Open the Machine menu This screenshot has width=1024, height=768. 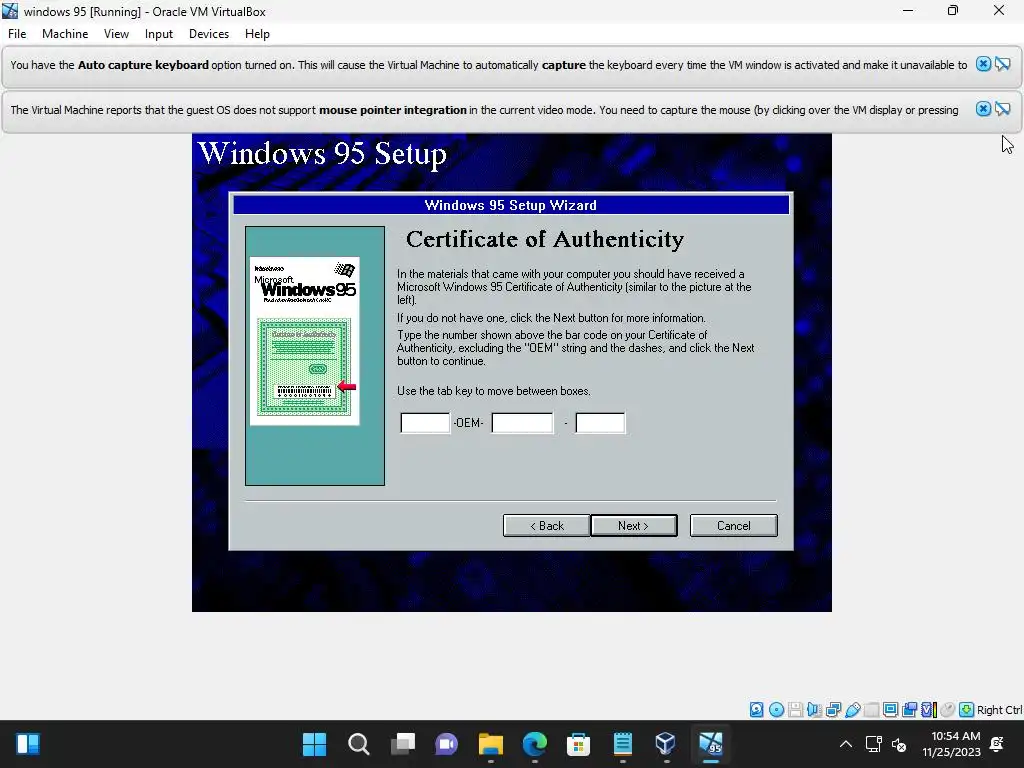pyautogui.click(x=65, y=34)
